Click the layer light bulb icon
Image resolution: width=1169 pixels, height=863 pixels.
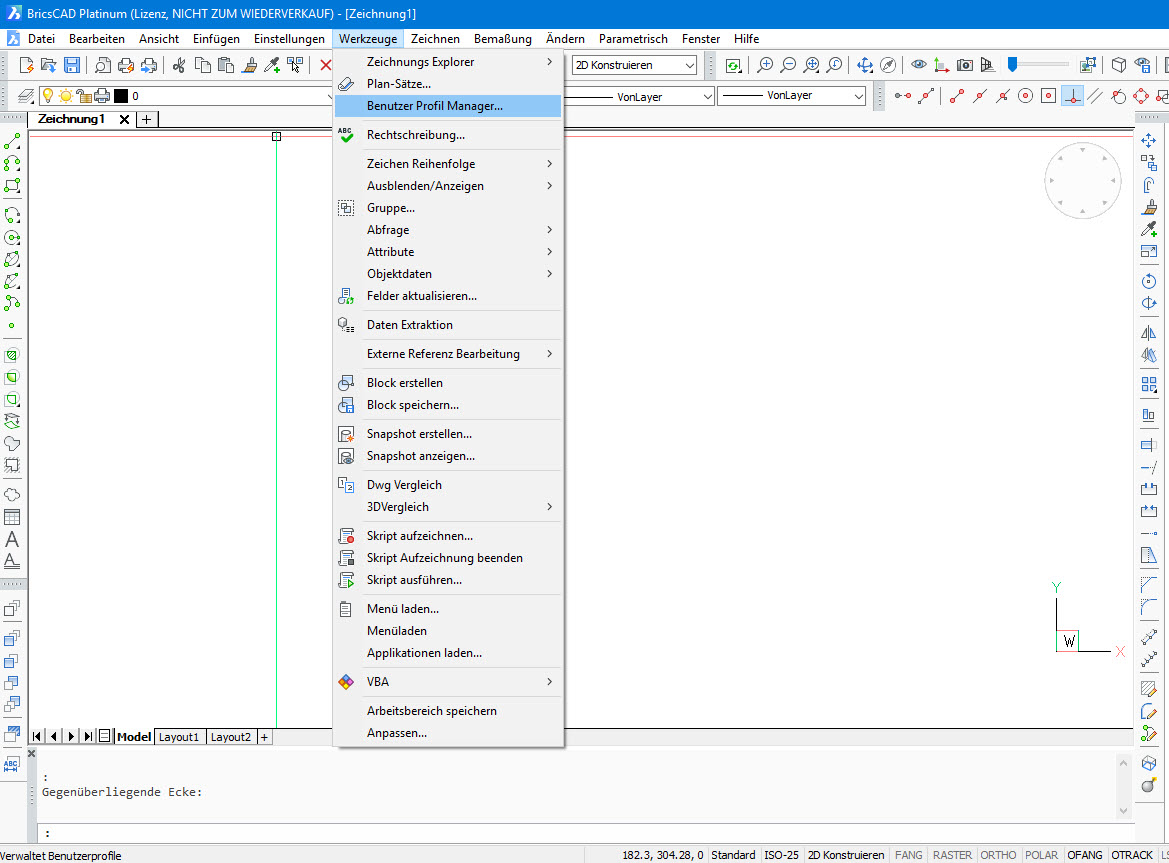pyautogui.click(x=46, y=96)
